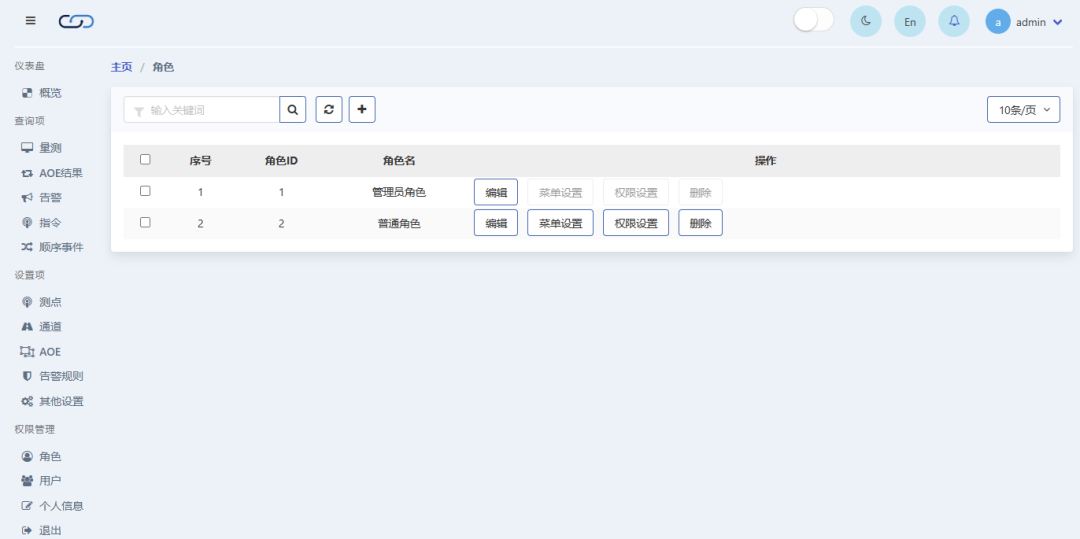Change language via En button

tap(910, 21)
